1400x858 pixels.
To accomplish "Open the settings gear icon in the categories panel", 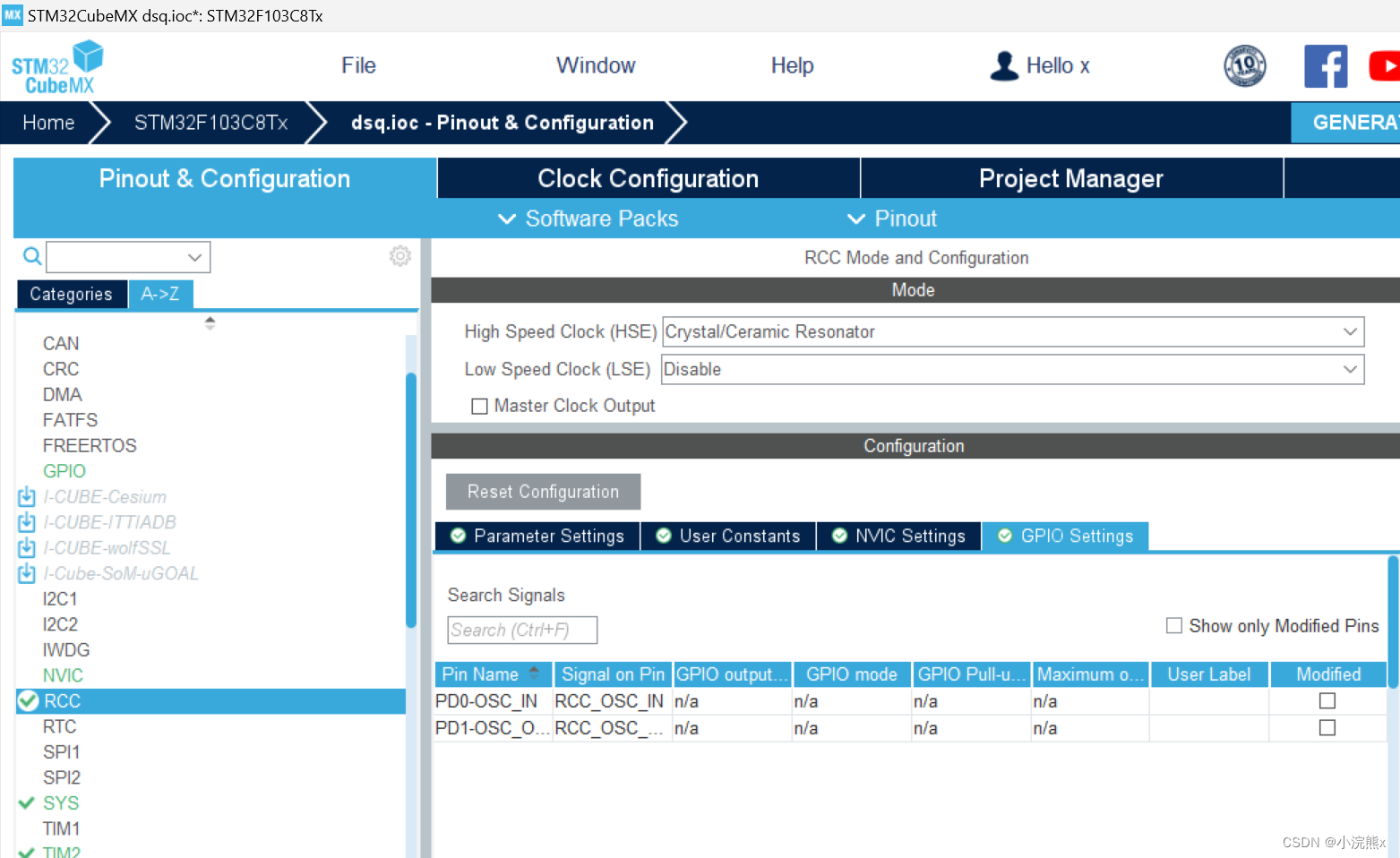I will pyautogui.click(x=400, y=256).
